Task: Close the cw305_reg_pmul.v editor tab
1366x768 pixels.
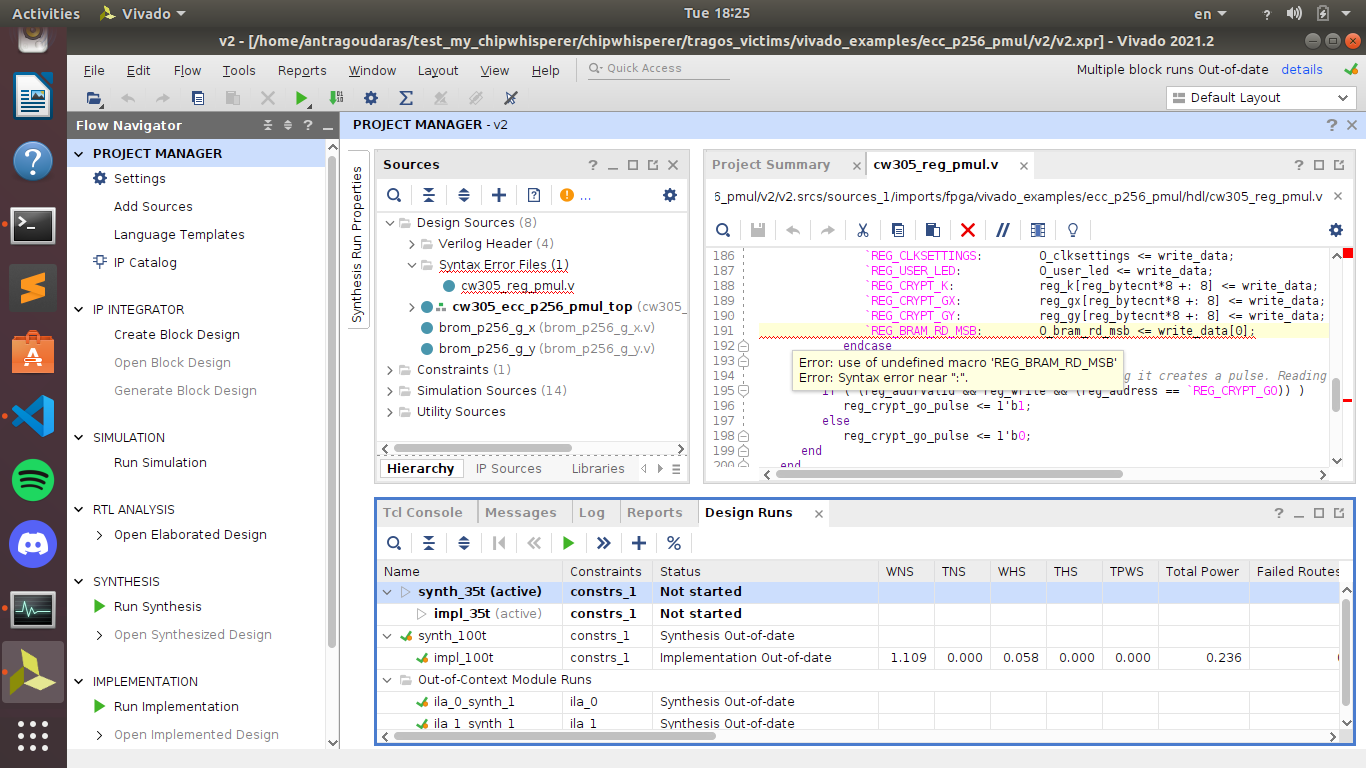Action: pyautogui.click(x=1023, y=166)
